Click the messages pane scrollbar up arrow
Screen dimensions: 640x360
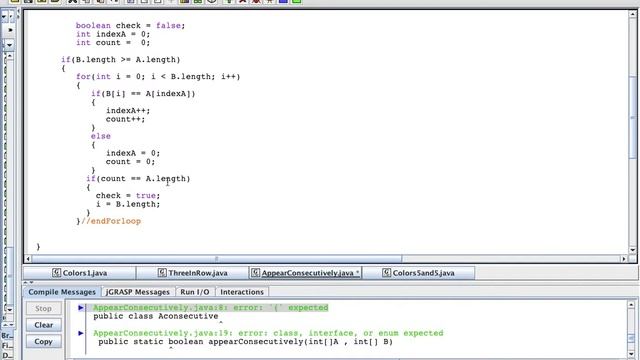631,304
